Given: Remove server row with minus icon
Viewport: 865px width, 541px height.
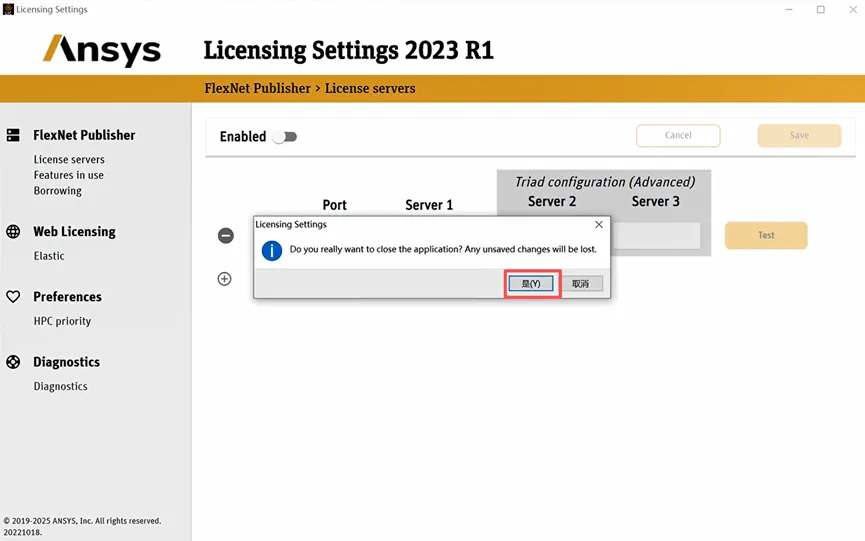Looking at the screenshot, I should (226, 236).
